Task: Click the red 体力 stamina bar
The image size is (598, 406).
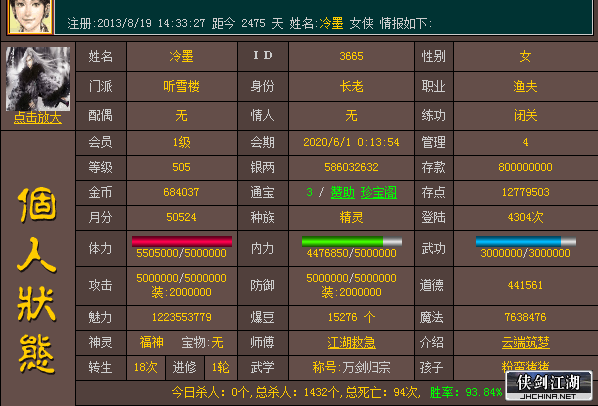Action: point(182,241)
